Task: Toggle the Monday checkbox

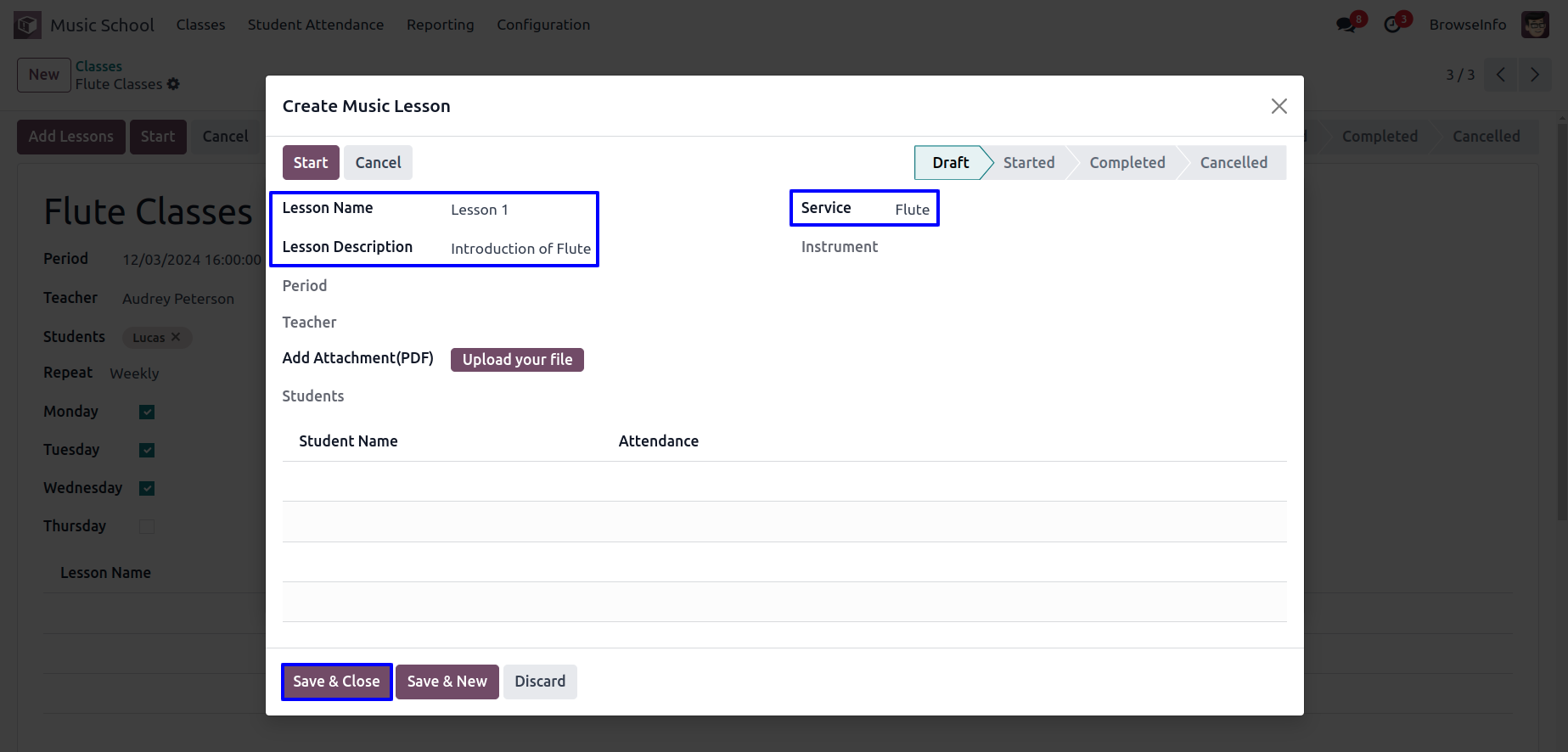Action: point(147,412)
